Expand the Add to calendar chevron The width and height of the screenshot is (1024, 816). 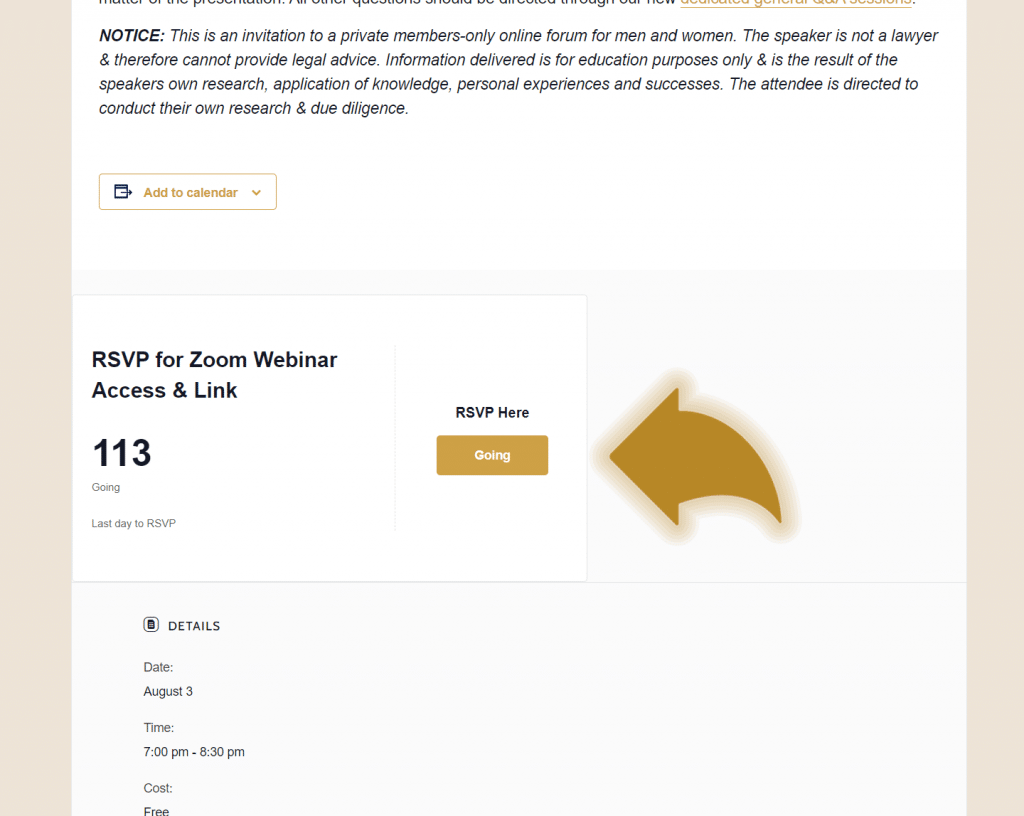pyautogui.click(x=256, y=193)
